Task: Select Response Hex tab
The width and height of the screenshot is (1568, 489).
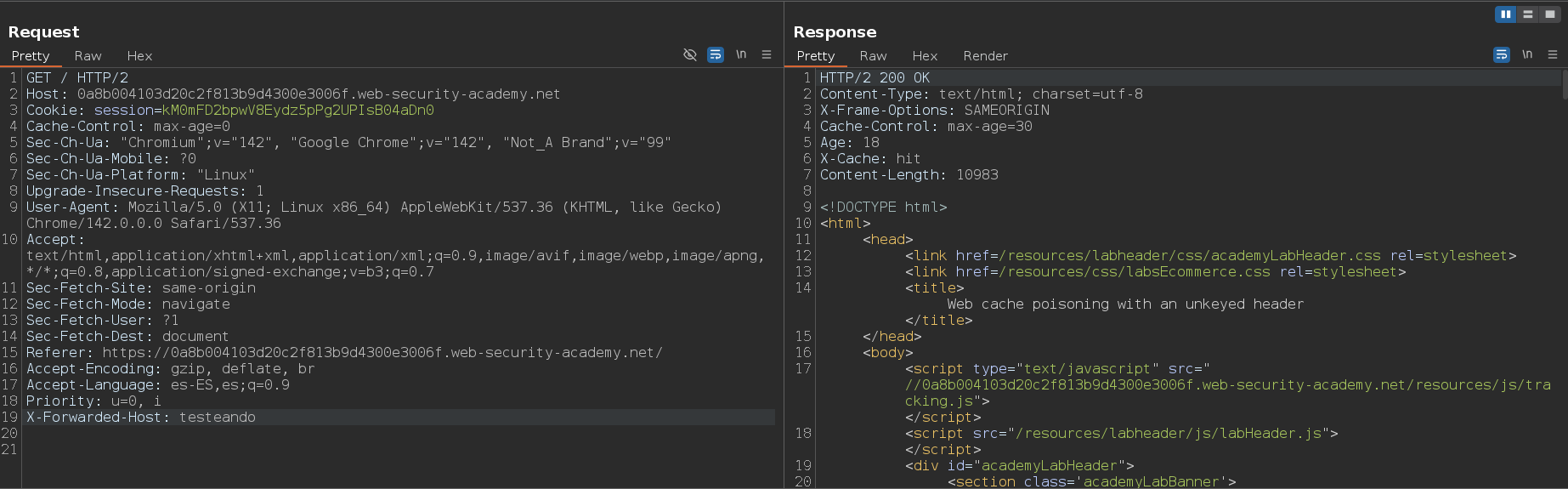Action: tap(925, 56)
